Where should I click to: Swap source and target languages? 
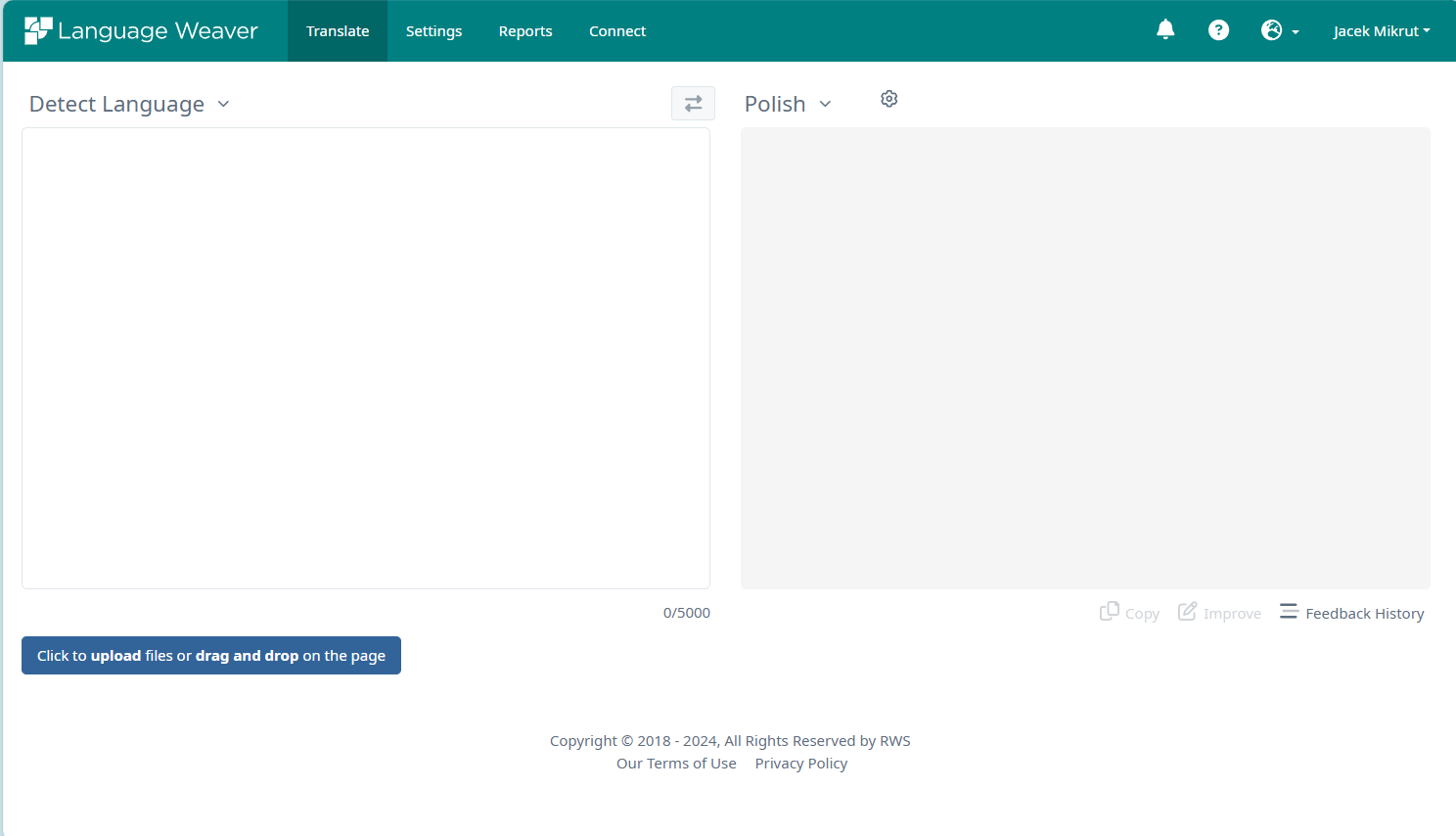click(x=693, y=104)
